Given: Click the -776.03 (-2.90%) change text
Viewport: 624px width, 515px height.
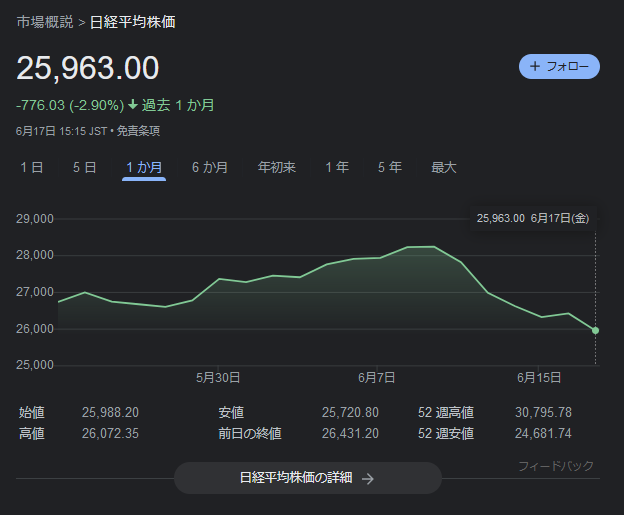Looking at the screenshot, I should click(x=70, y=105).
